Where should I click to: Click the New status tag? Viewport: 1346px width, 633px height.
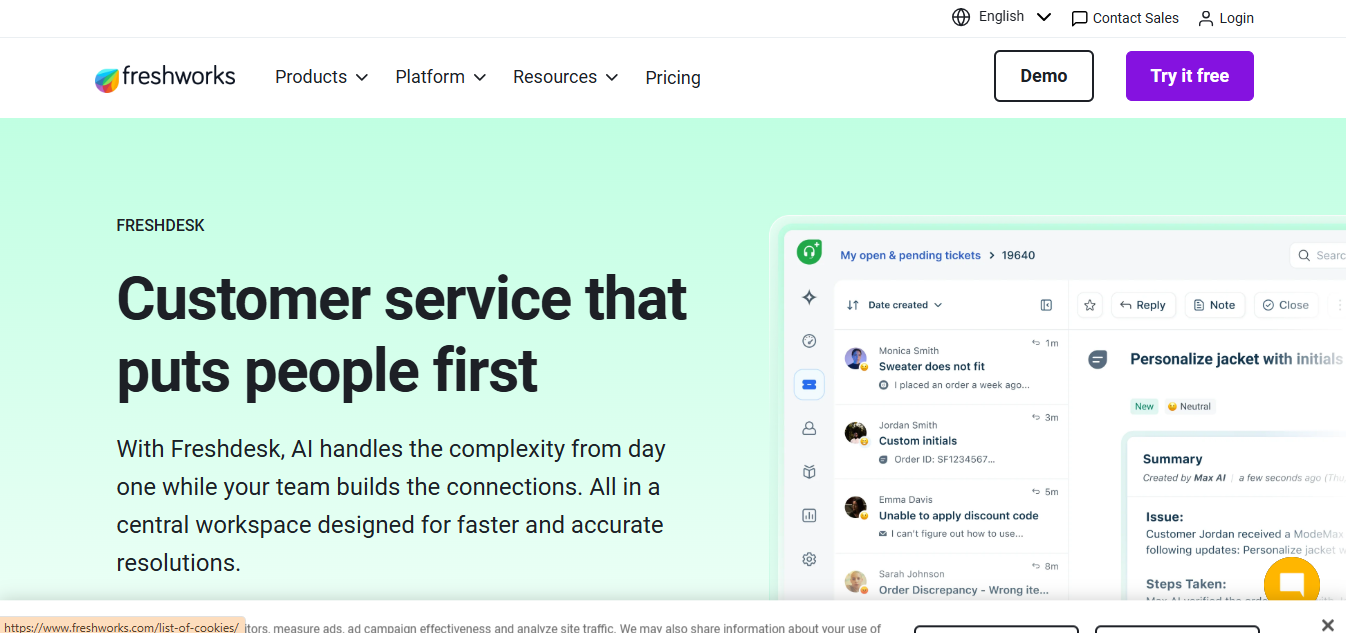point(1145,406)
